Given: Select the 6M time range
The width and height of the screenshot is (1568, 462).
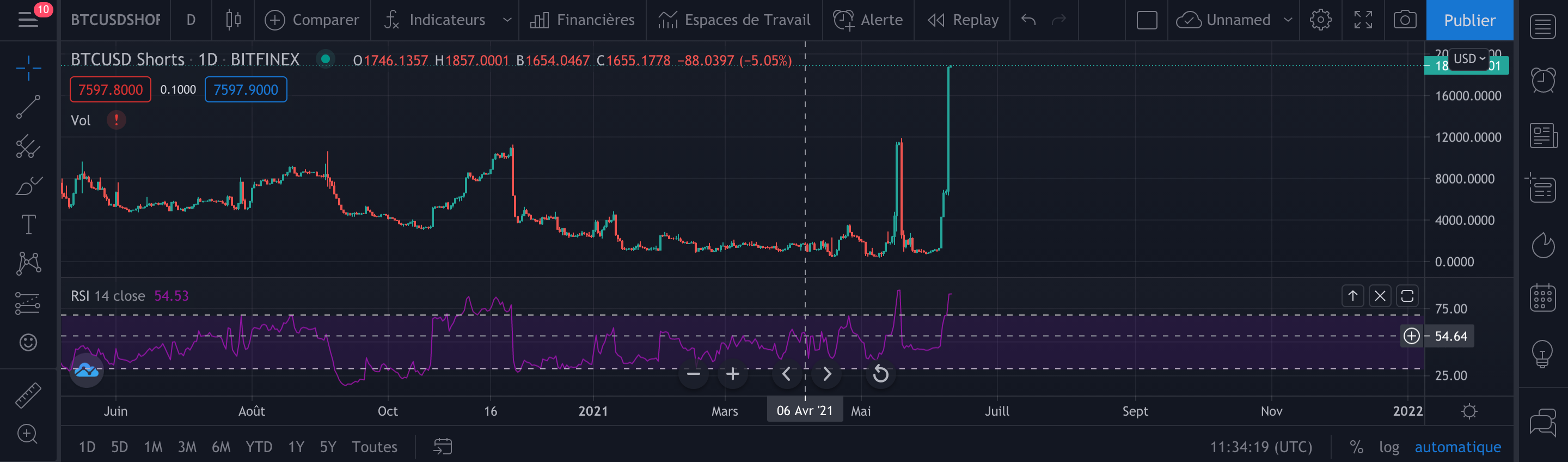Looking at the screenshot, I should pyautogui.click(x=220, y=447).
